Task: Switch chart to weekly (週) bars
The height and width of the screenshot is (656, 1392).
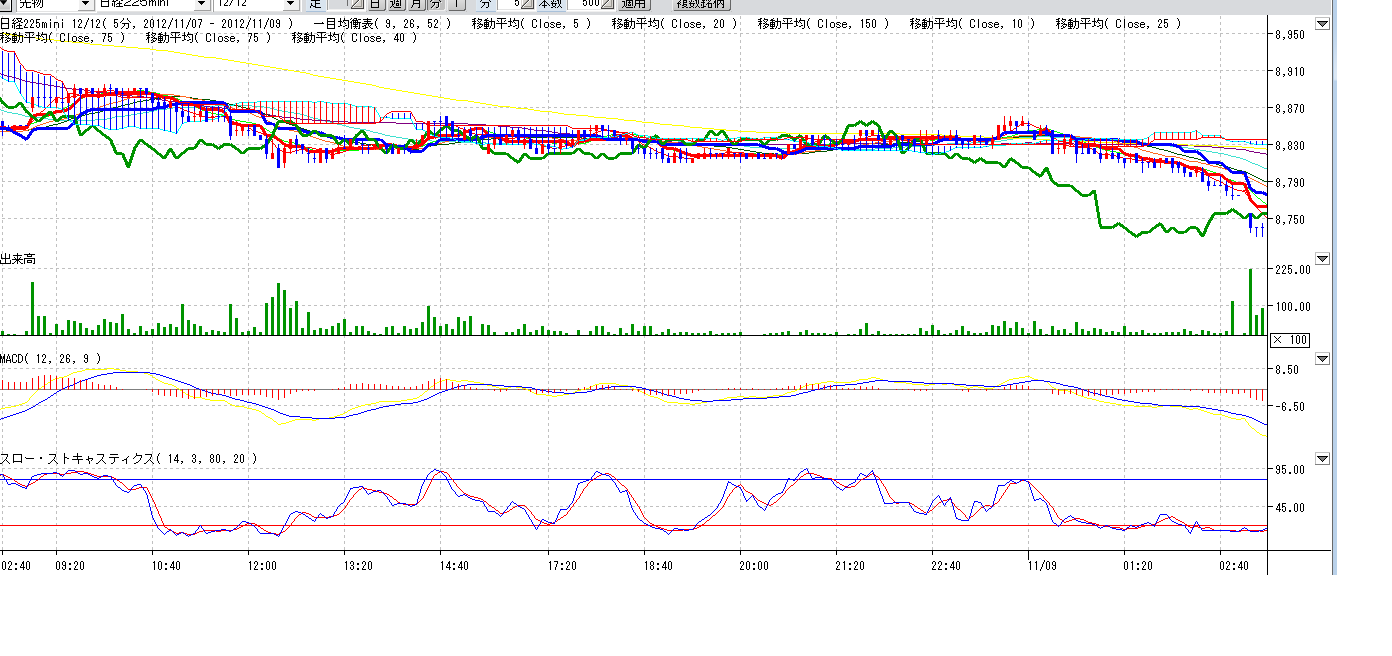Action: (x=395, y=4)
